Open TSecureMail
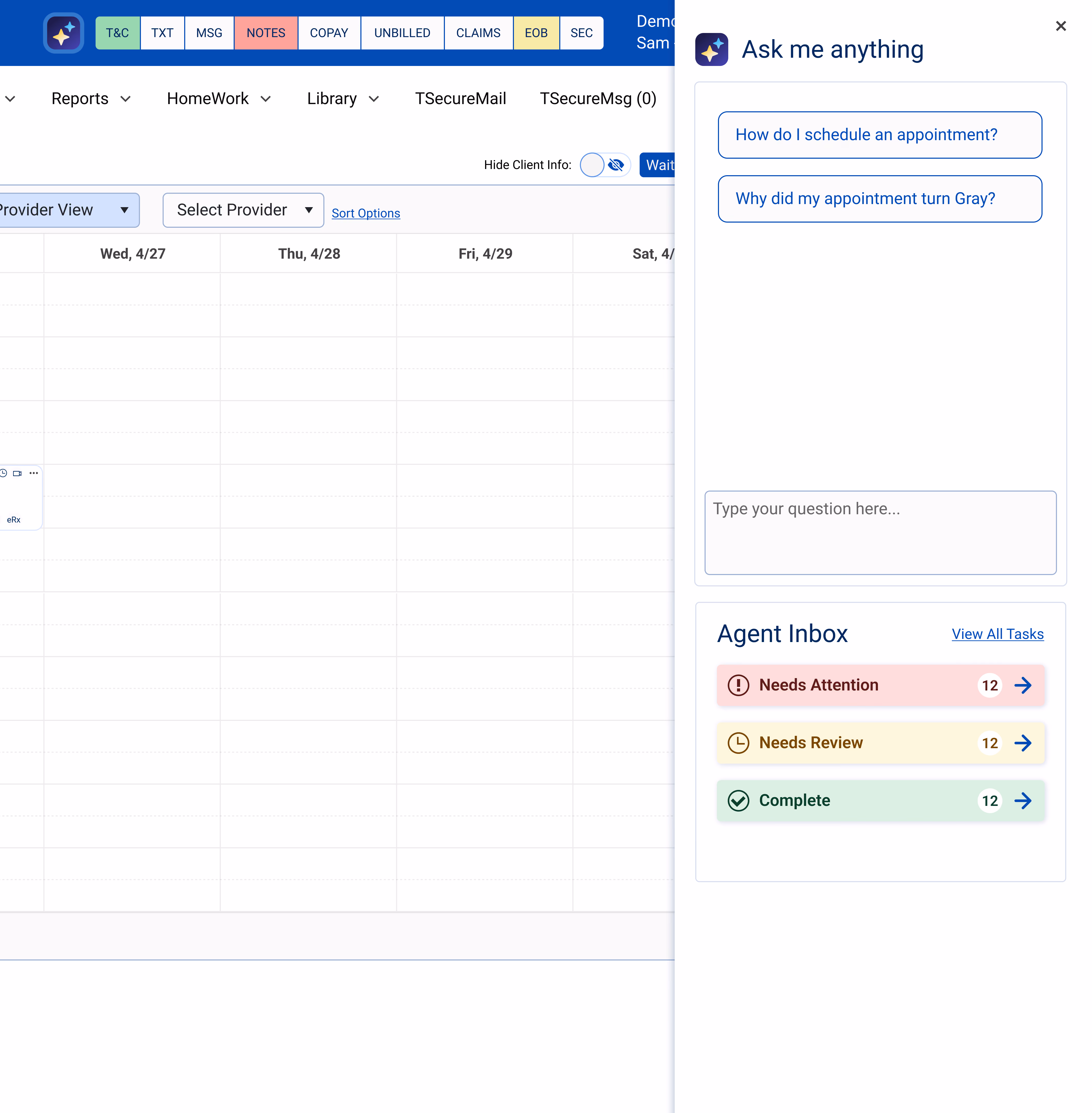This screenshot has width=1092, height=1113. pos(461,99)
